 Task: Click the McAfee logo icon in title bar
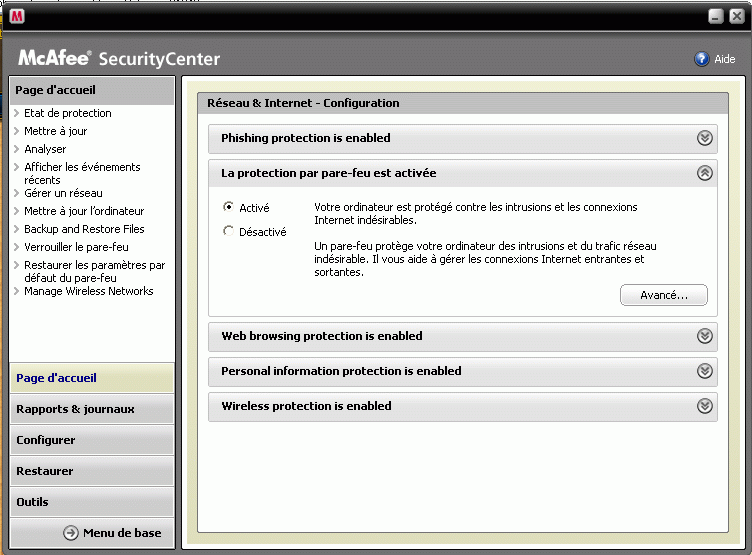(x=17, y=16)
